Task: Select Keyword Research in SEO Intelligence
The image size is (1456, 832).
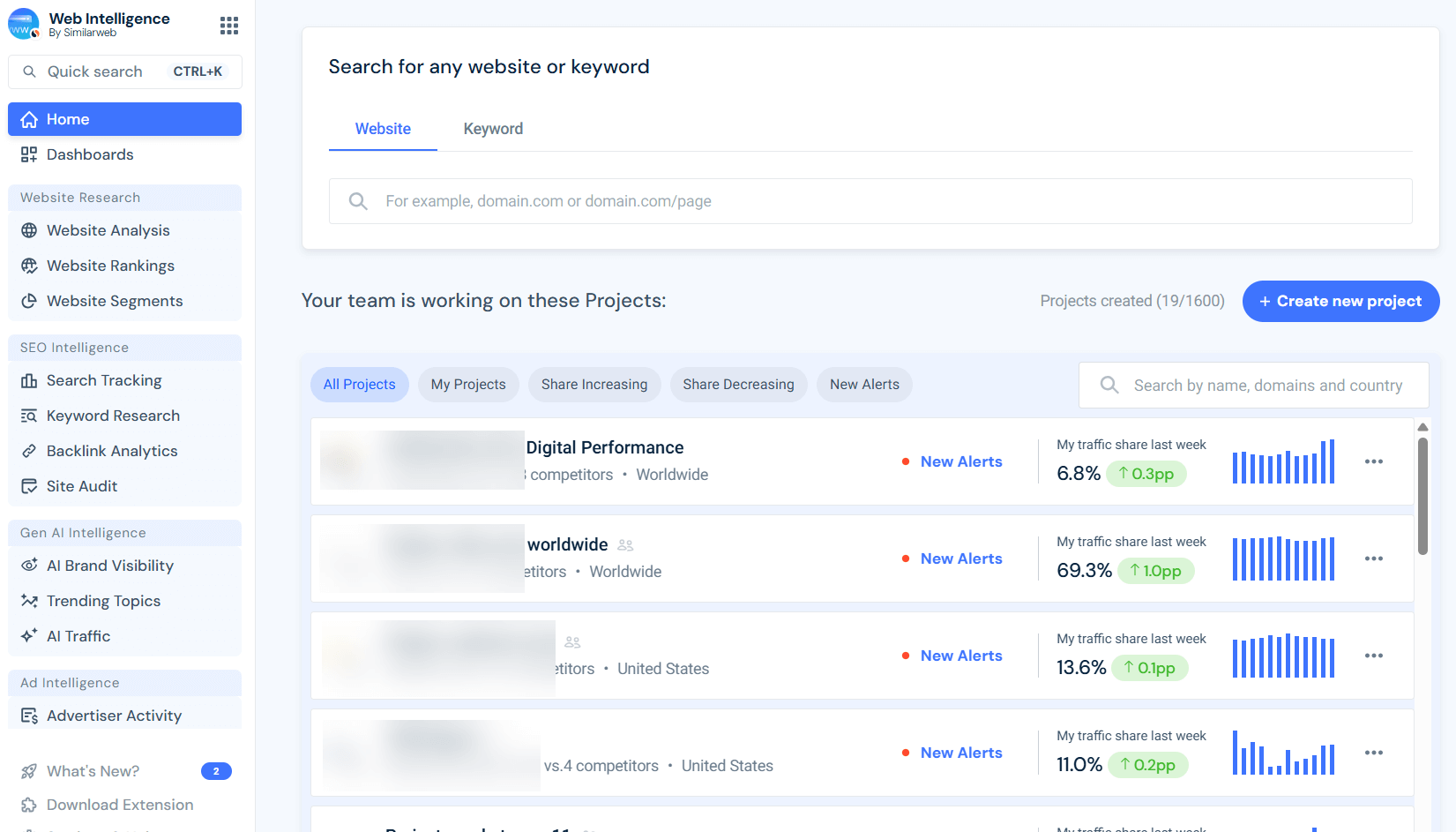Action: click(112, 415)
